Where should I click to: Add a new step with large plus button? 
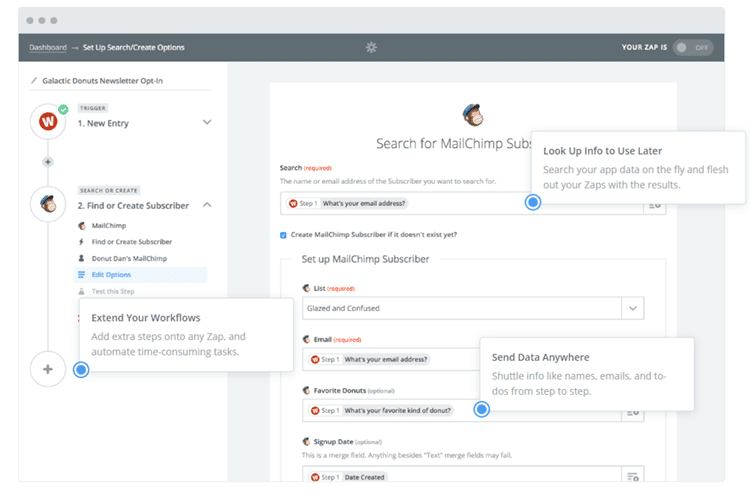click(x=48, y=369)
